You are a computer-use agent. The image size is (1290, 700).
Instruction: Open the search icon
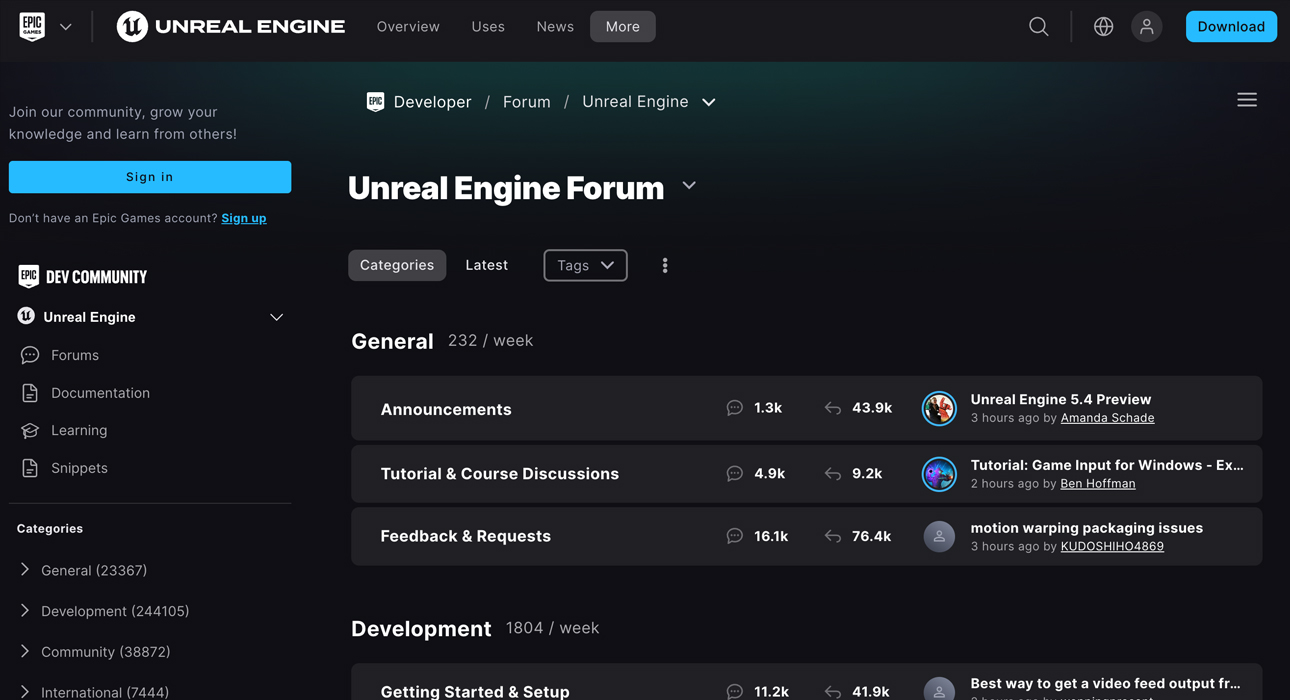[x=1038, y=26]
